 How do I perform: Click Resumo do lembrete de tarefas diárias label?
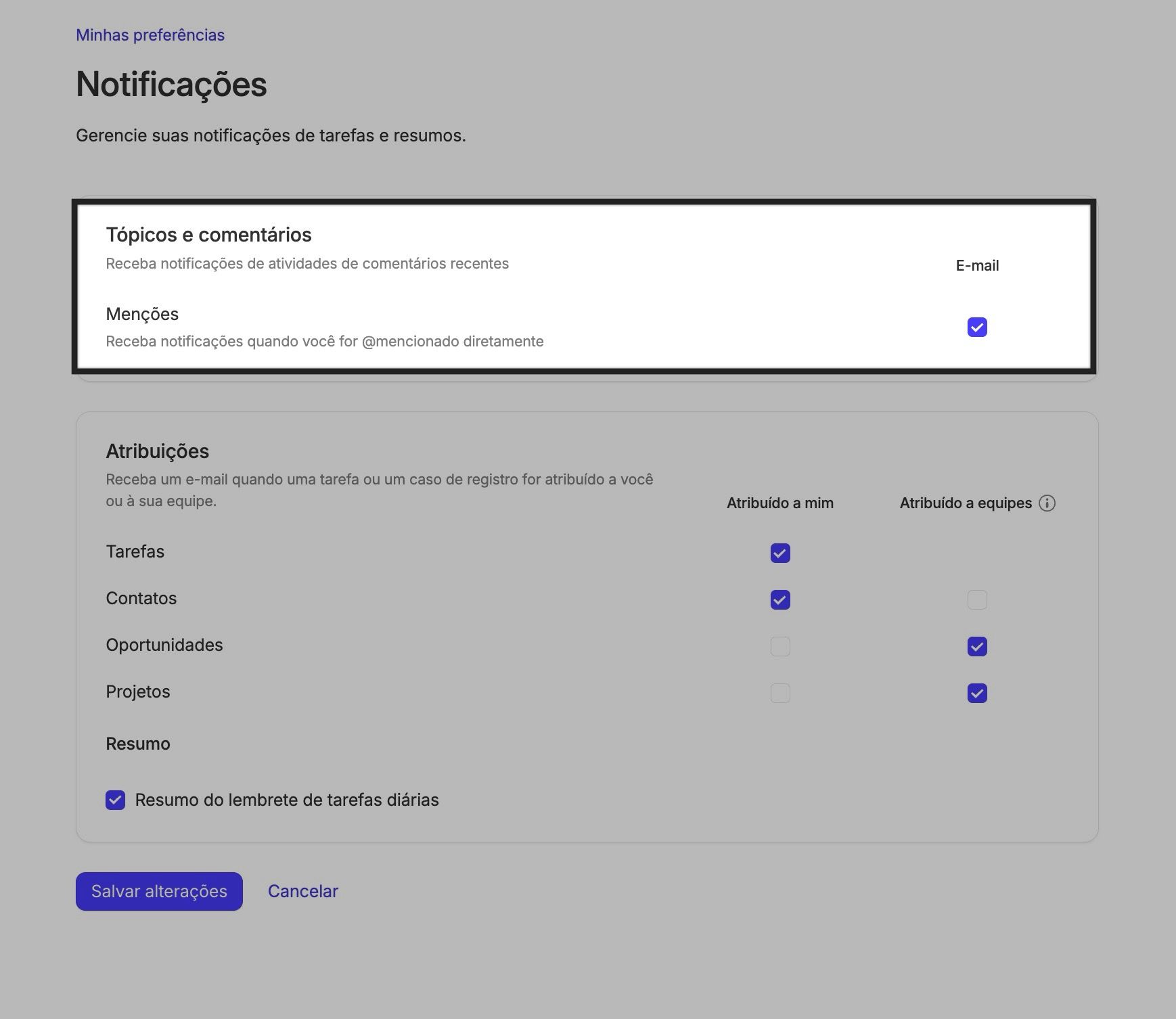click(x=287, y=800)
